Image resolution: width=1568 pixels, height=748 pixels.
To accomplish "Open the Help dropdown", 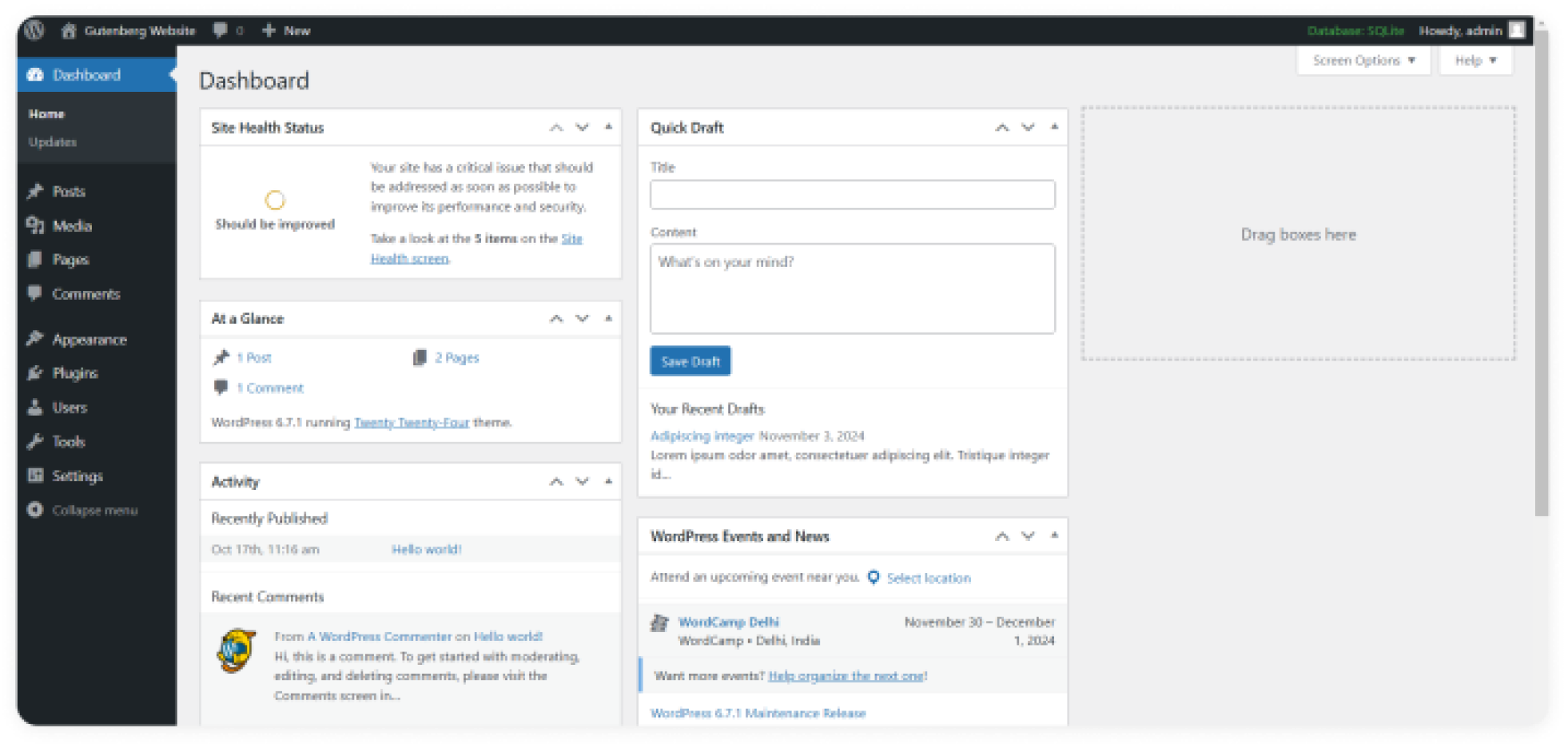I will click(x=1475, y=61).
